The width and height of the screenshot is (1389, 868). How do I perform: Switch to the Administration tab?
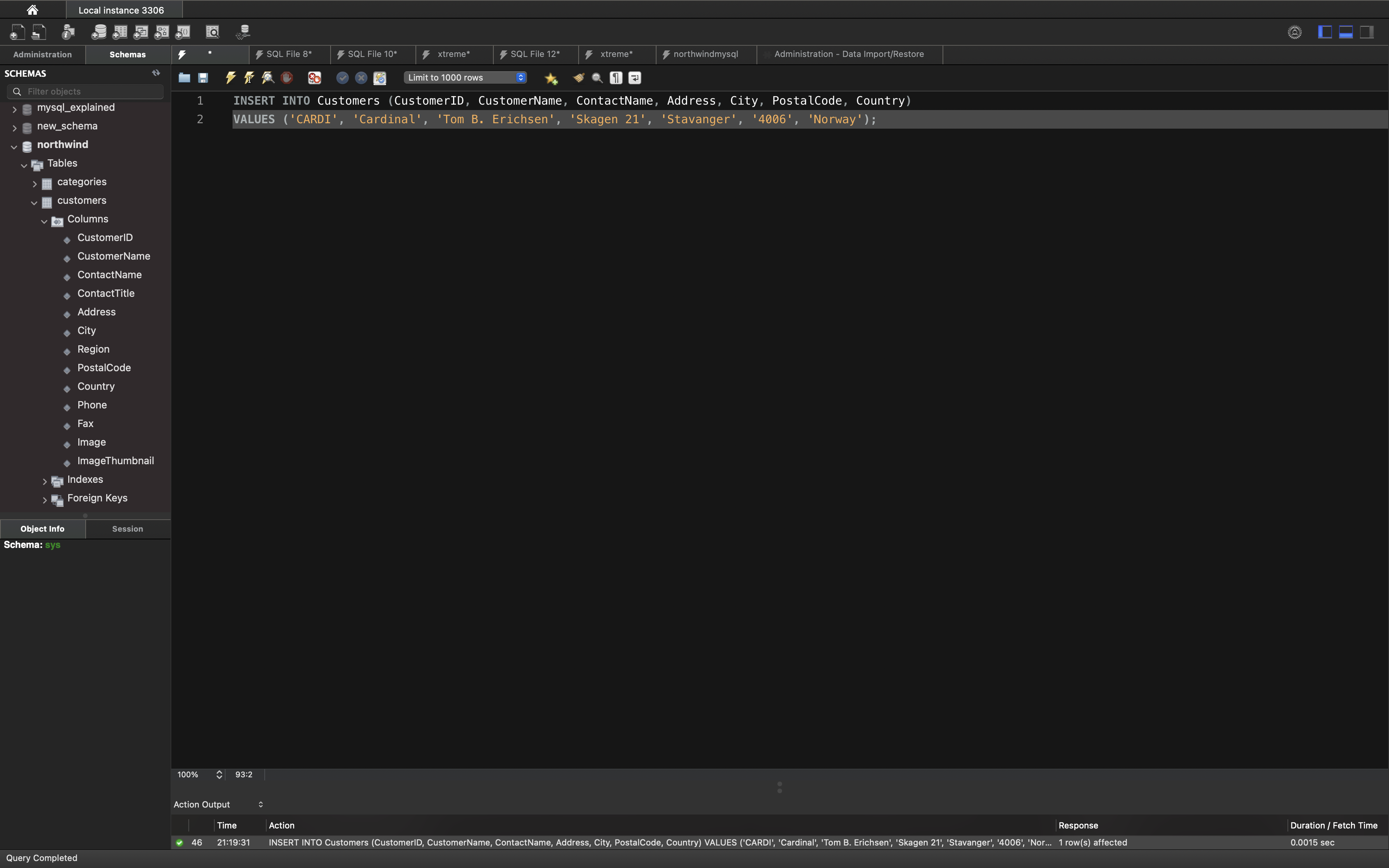pyautogui.click(x=43, y=55)
